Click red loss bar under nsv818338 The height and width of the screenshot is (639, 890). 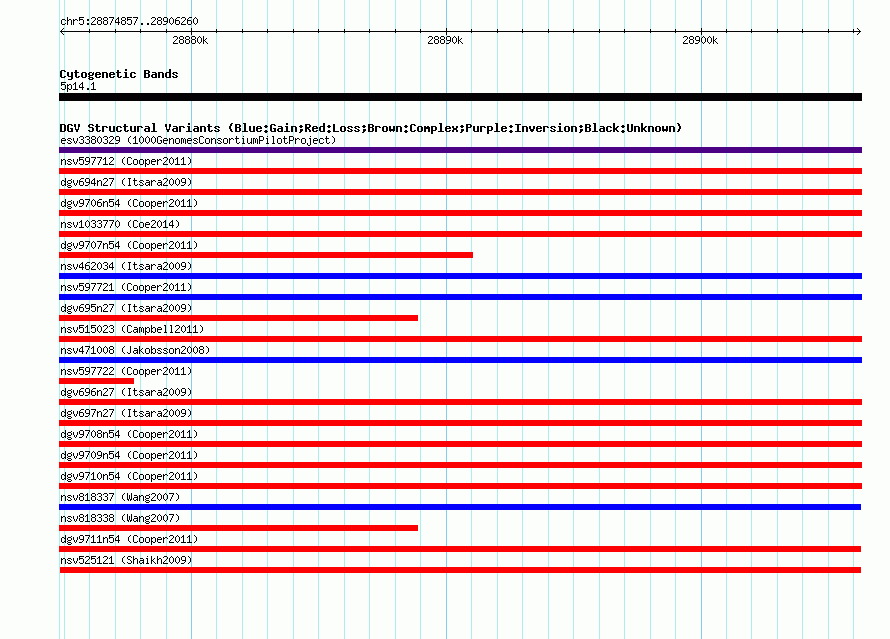(x=238, y=528)
